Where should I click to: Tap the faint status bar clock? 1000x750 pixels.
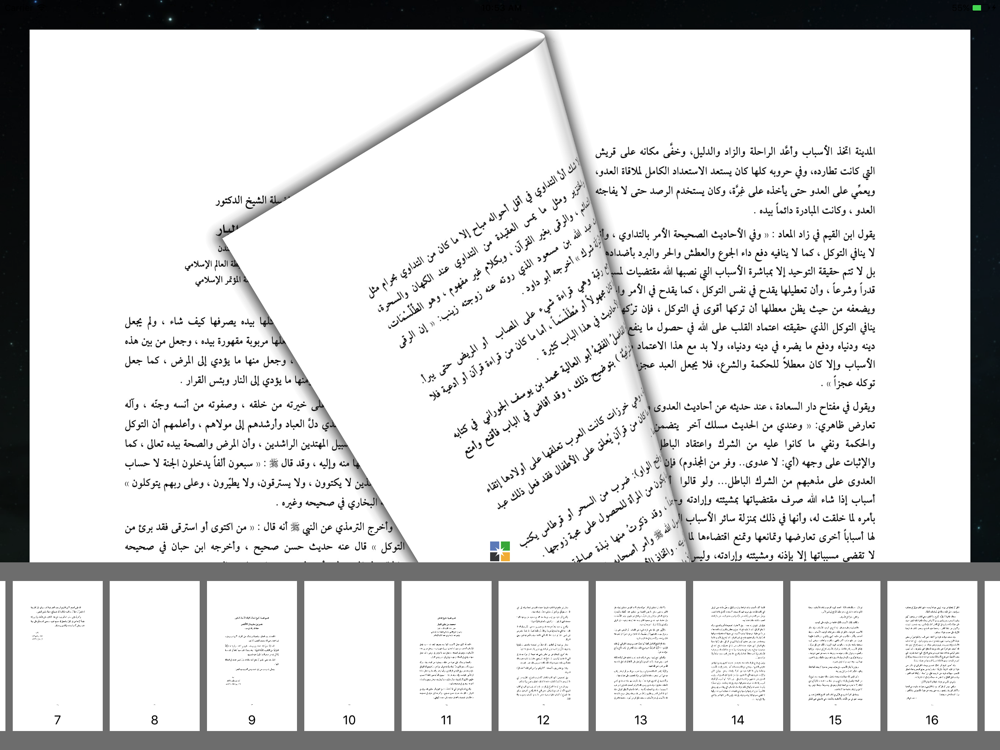coord(500,7)
